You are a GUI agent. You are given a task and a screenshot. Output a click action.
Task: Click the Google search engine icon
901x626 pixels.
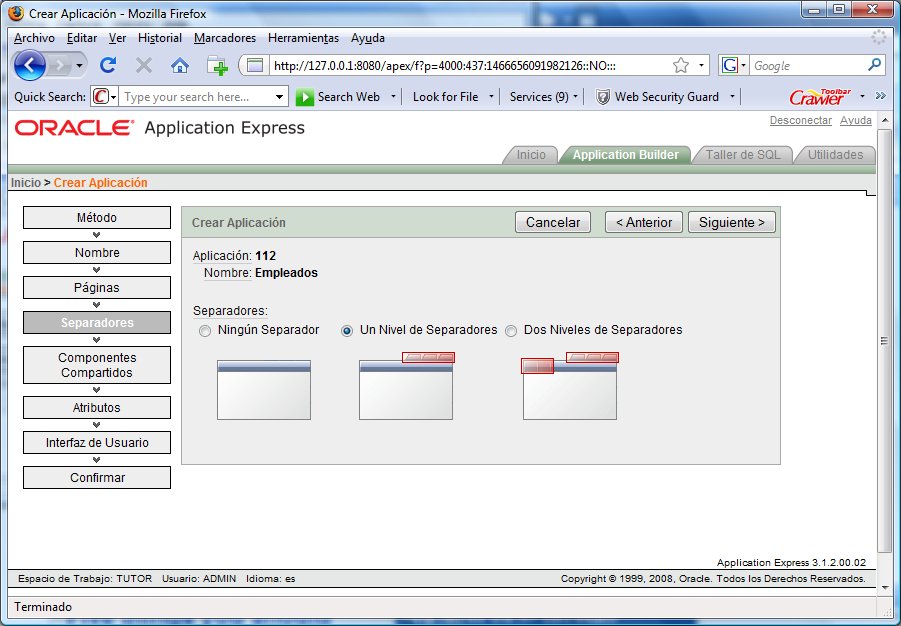[730, 66]
